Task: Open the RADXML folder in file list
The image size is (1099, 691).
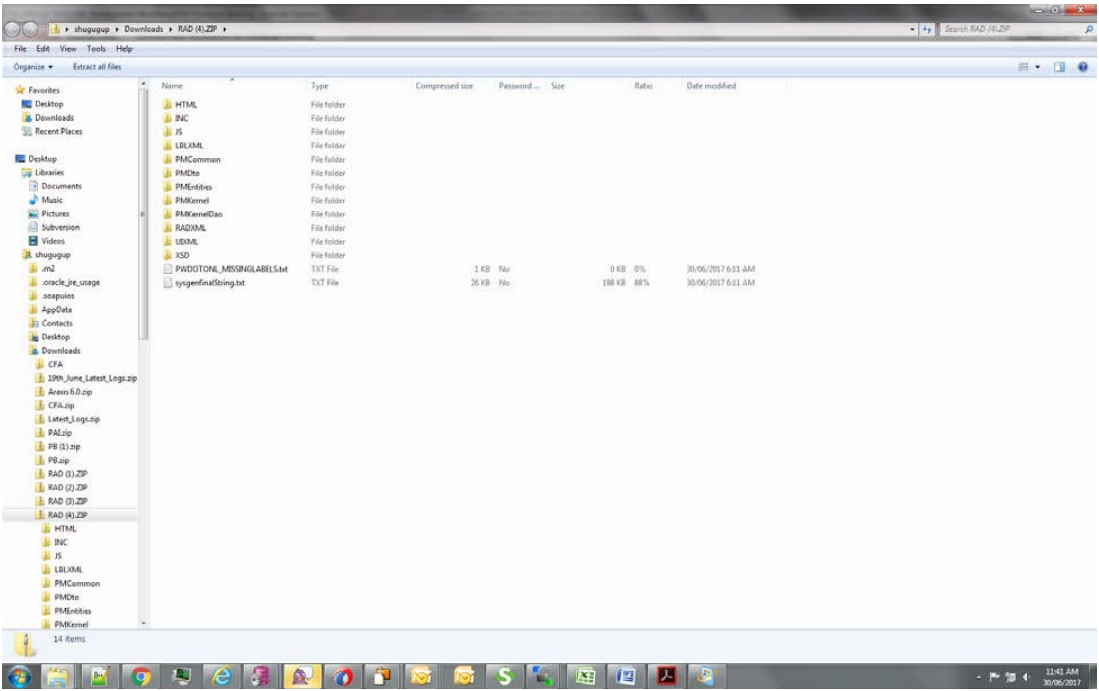Action: [x=190, y=228]
